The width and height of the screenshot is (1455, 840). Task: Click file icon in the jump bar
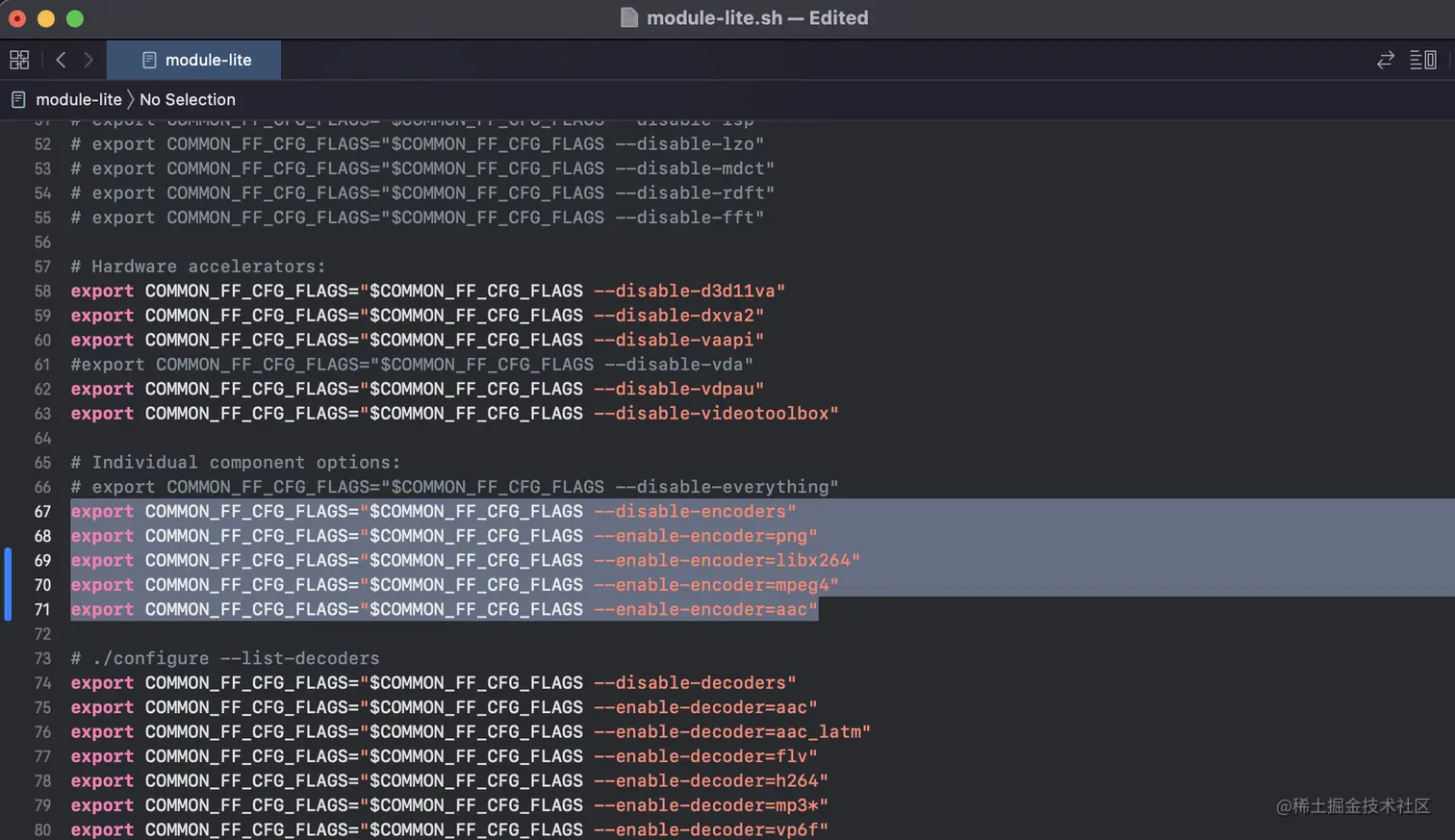click(18, 99)
